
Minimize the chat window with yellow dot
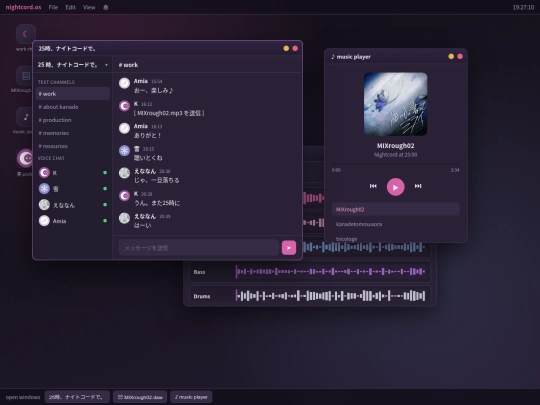click(x=286, y=49)
